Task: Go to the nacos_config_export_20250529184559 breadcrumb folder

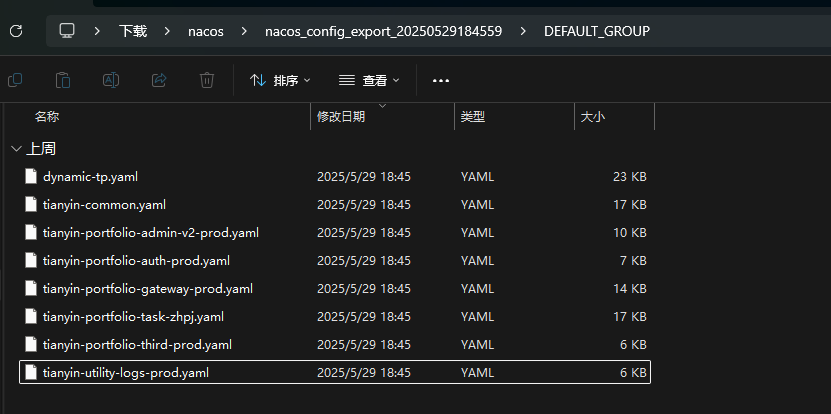Action: coord(380,31)
